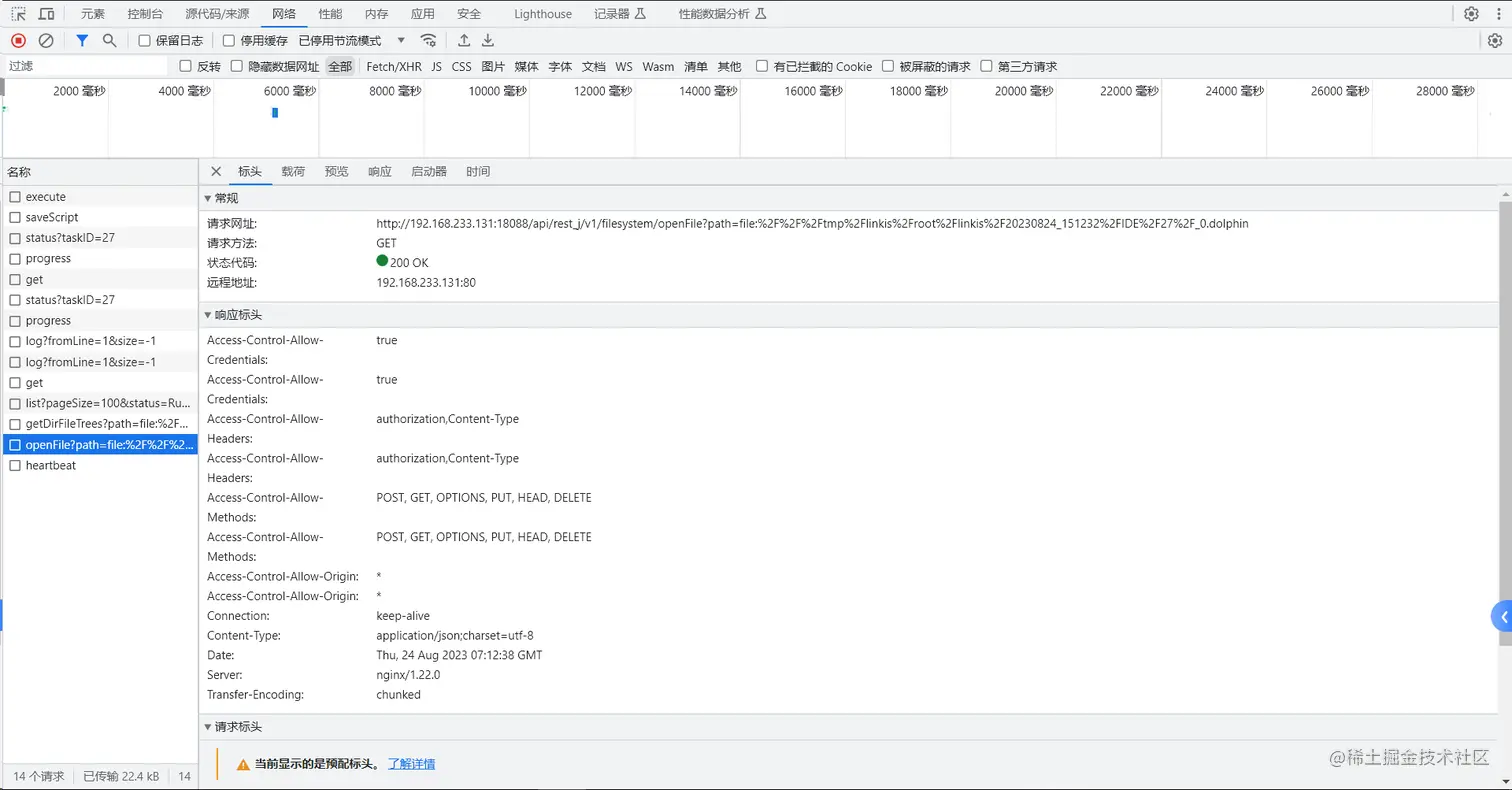This screenshot has height=790, width=1512.
Task: Open the 时间 timing tab
Action: [x=478, y=172]
